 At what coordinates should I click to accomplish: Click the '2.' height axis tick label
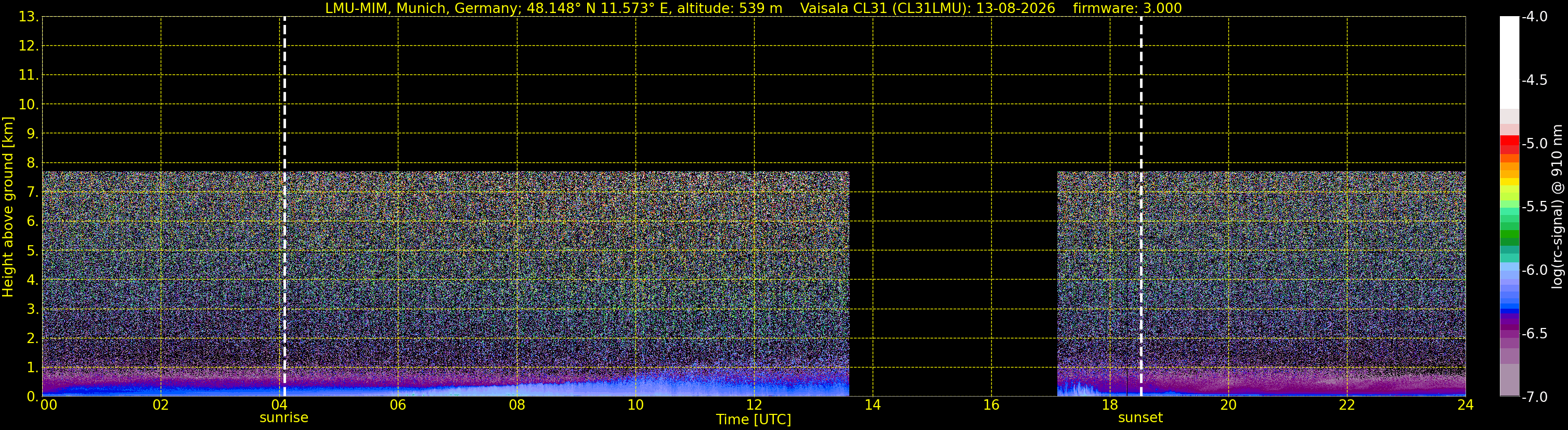32,339
